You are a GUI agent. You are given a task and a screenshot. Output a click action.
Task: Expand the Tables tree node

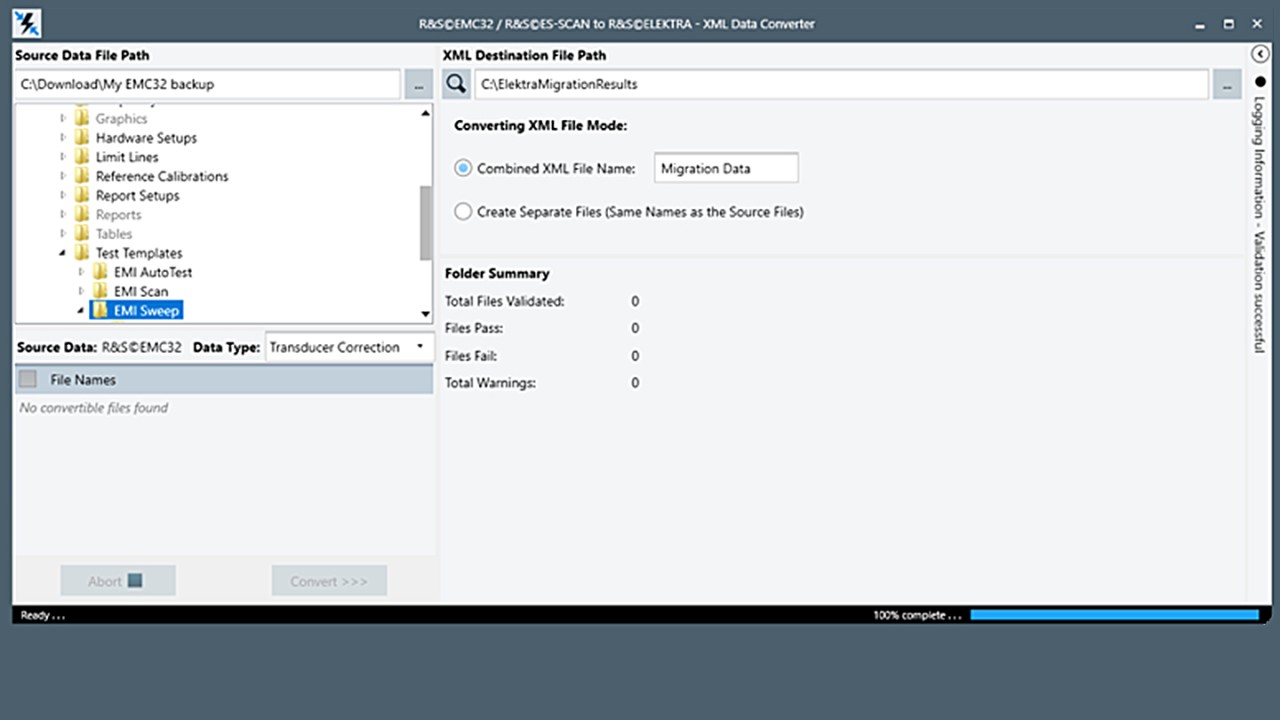point(63,233)
